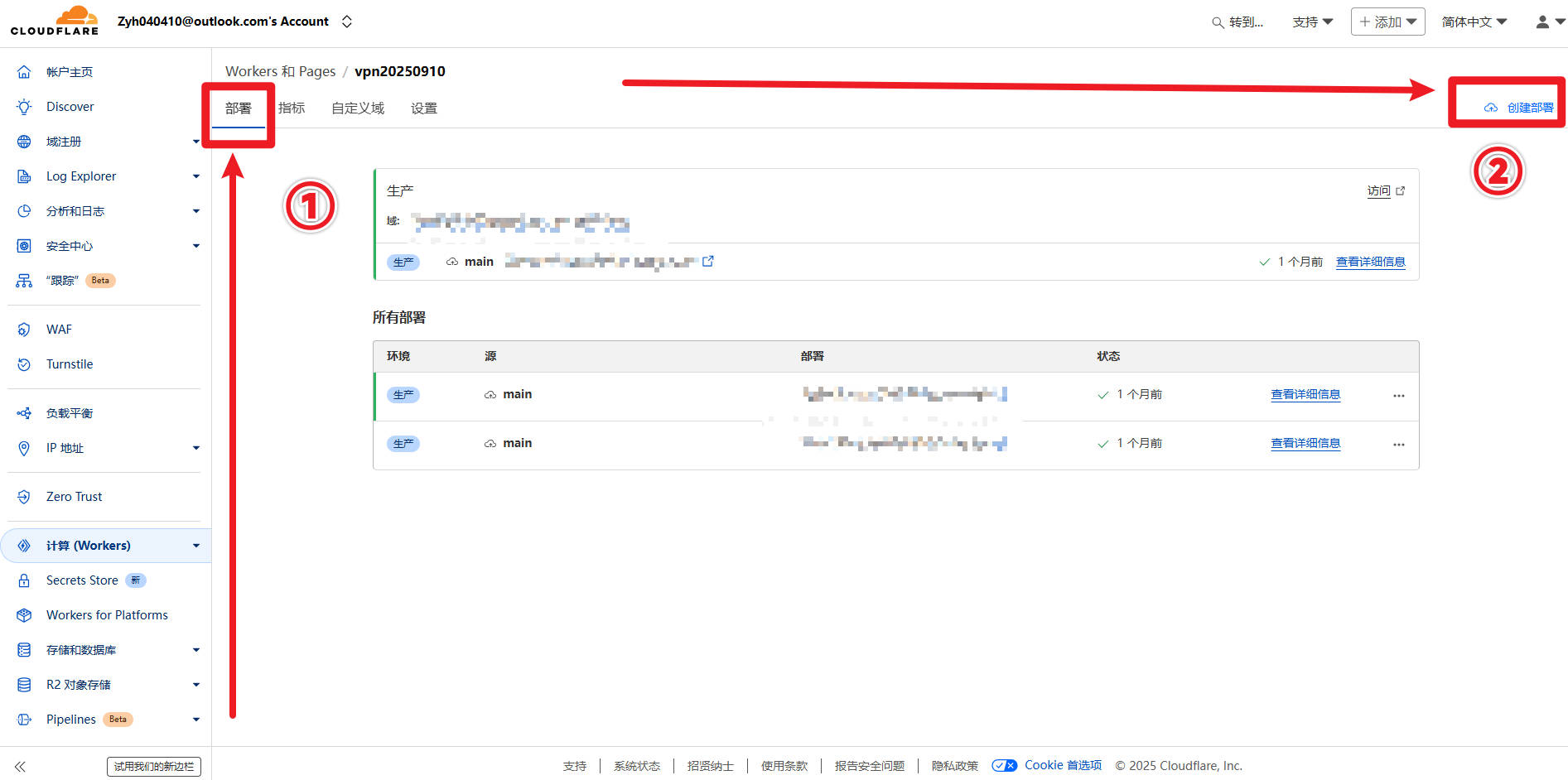Expand the Log Explorer sidebar section
Image resolution: width=1568 pixels, height=780 pixels.
point(196,176)
